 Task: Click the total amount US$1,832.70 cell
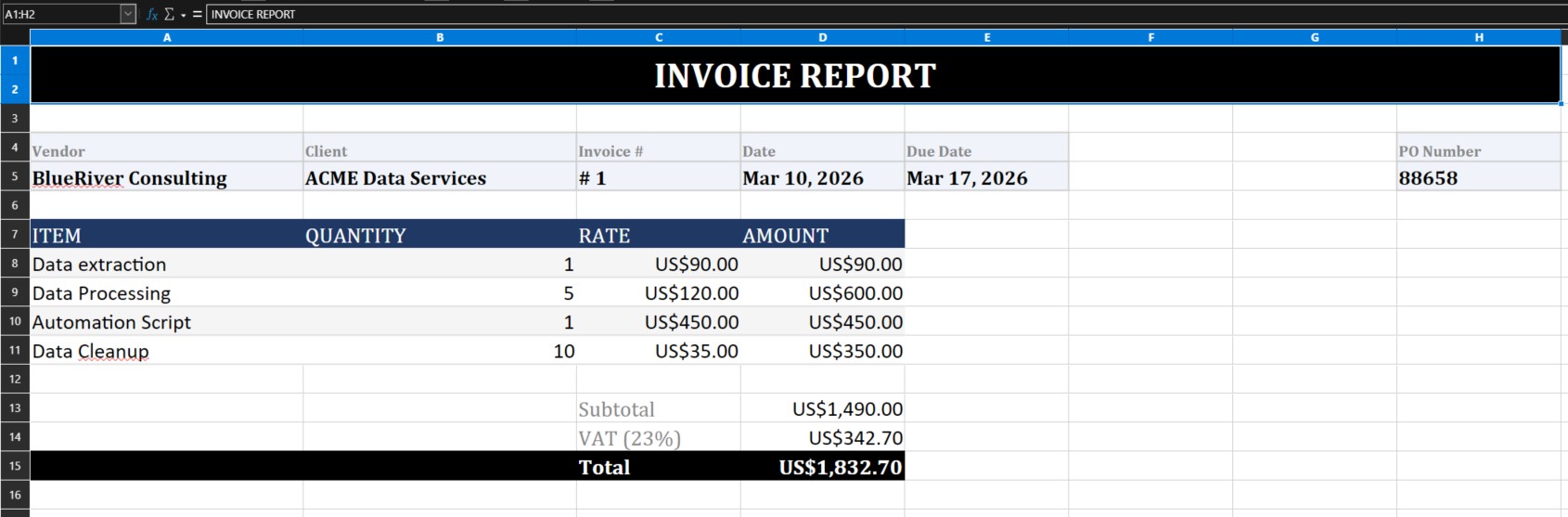[x=822, y=467]
